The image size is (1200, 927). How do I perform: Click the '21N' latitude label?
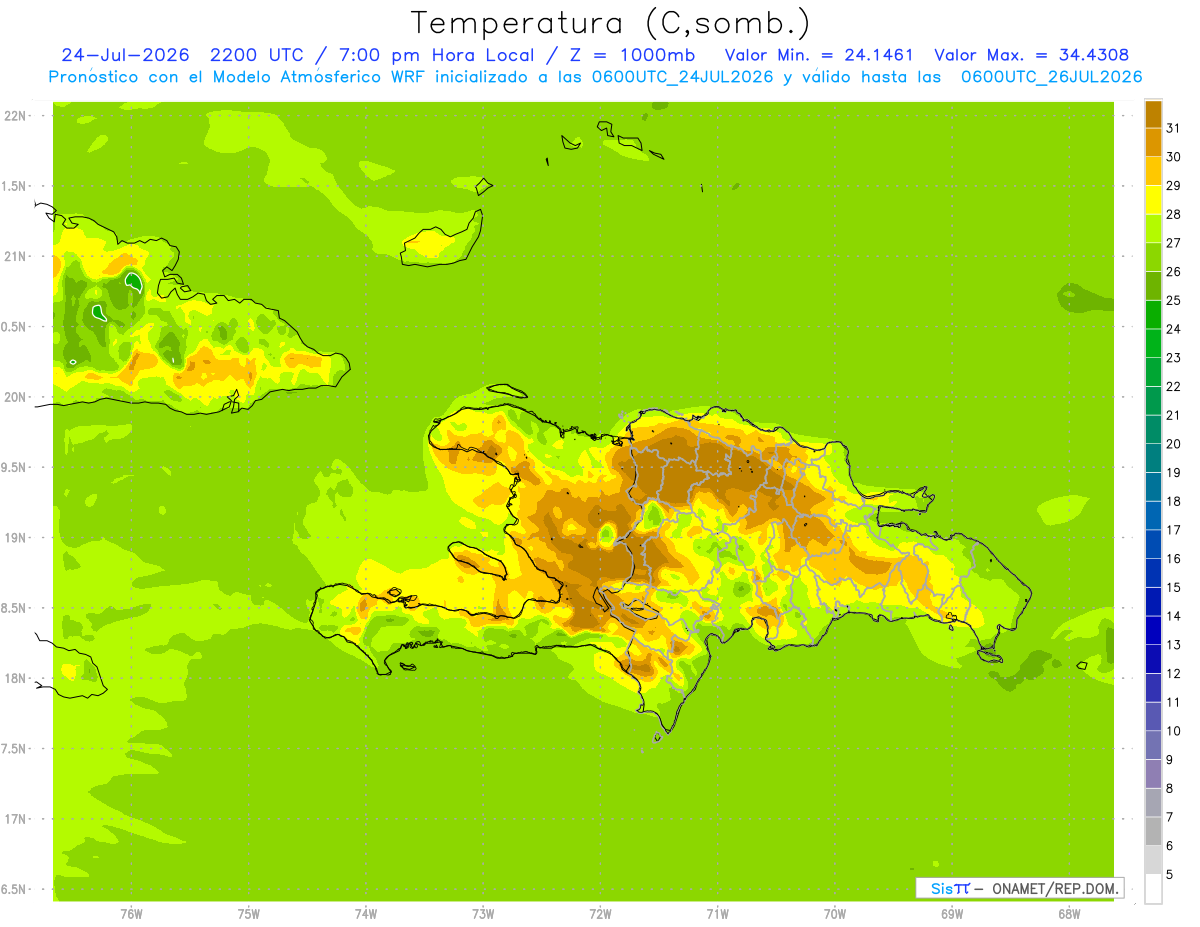[x=14, y=256]
